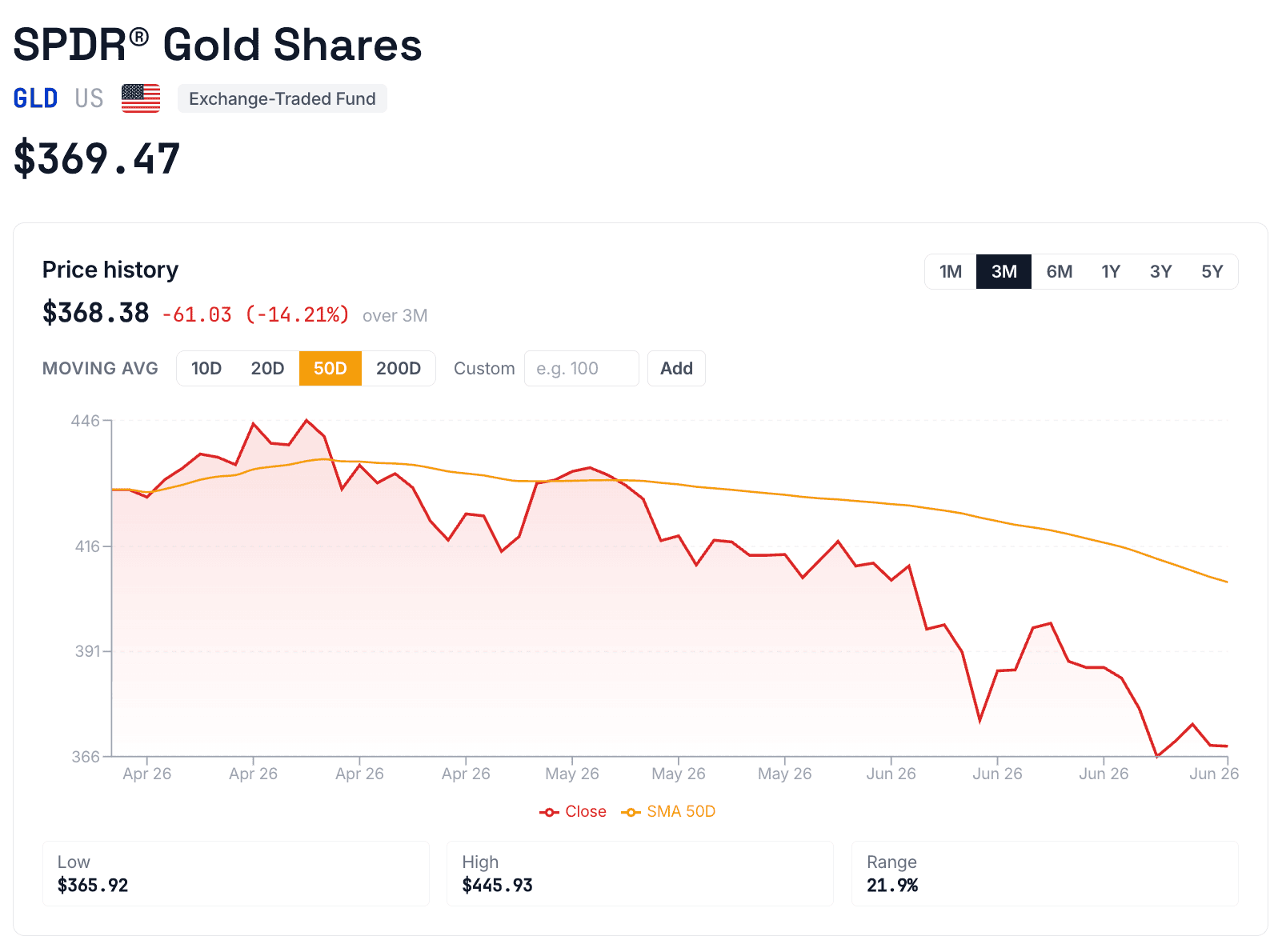
Task: Select the 3M time range
Action: (1004, 271)
